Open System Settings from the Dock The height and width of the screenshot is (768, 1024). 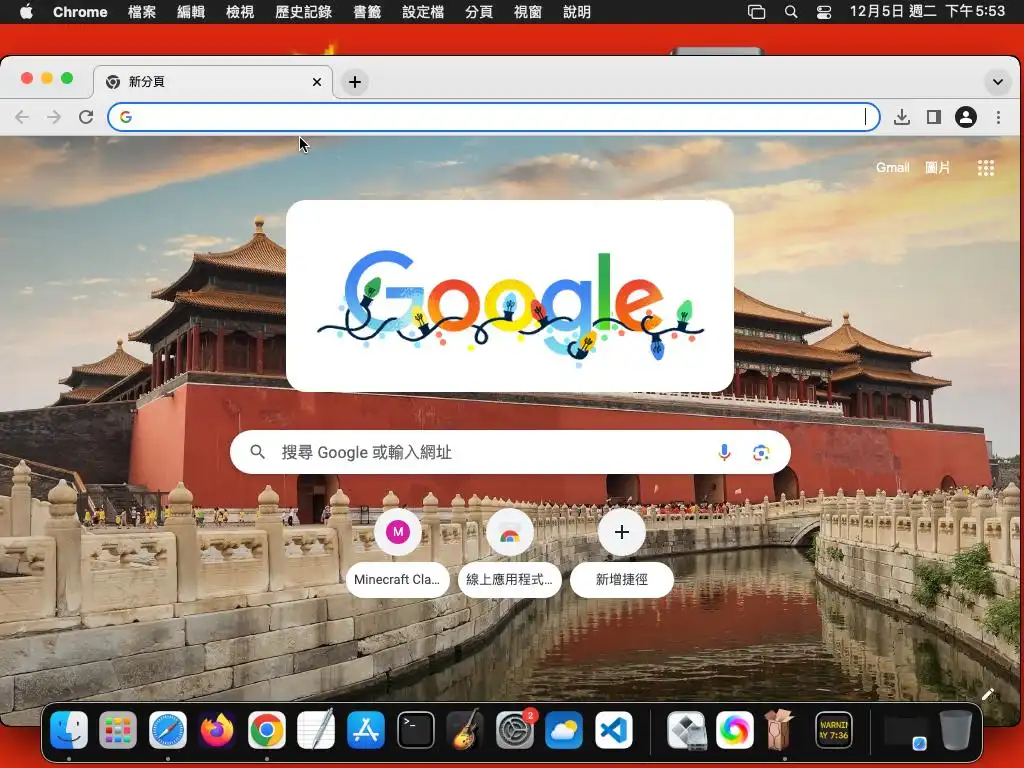tap(515, 729)
